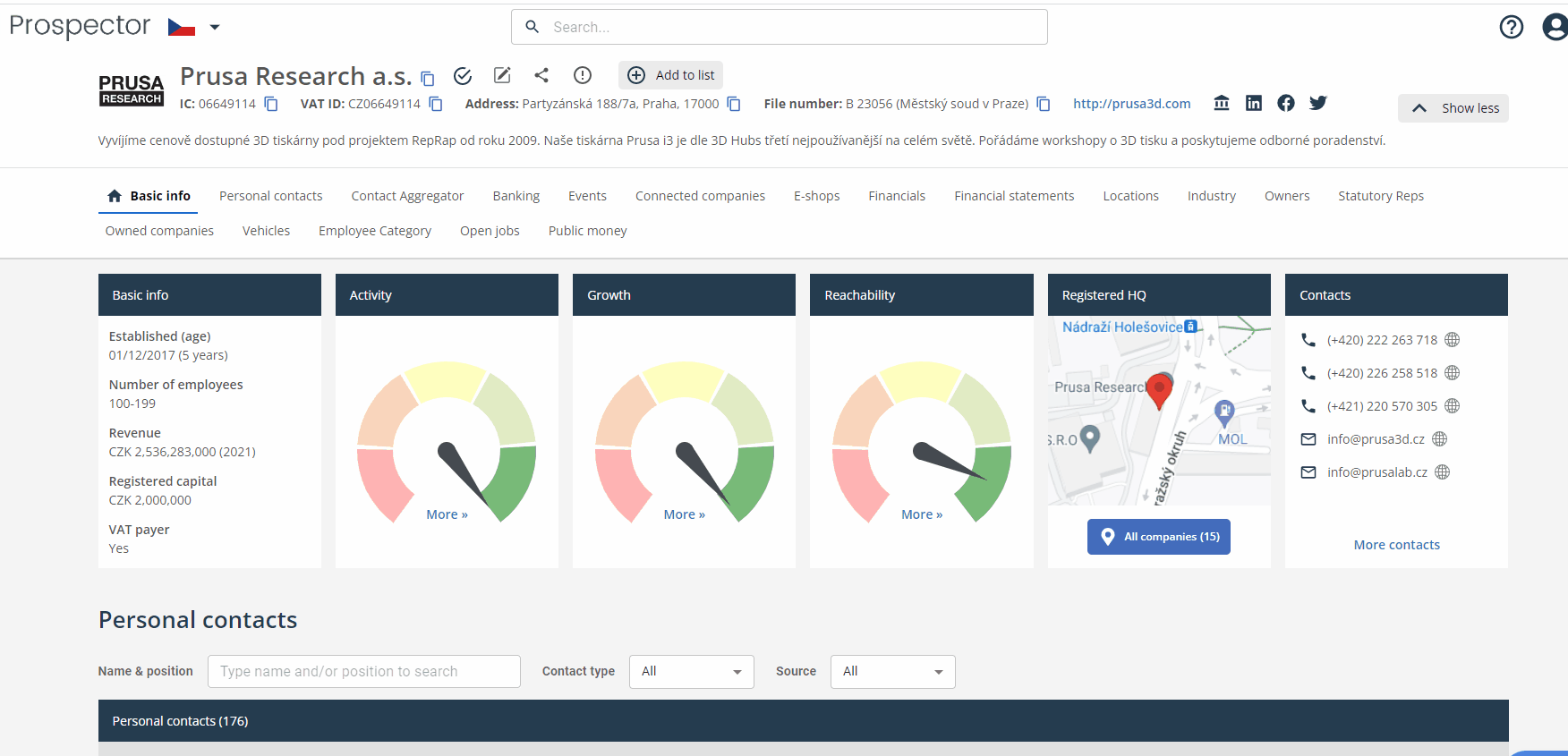This screenshot has height=756, width=1568.
Task: Click the phone icon for (+420) 226 258 518
Action: [1308, 373]
